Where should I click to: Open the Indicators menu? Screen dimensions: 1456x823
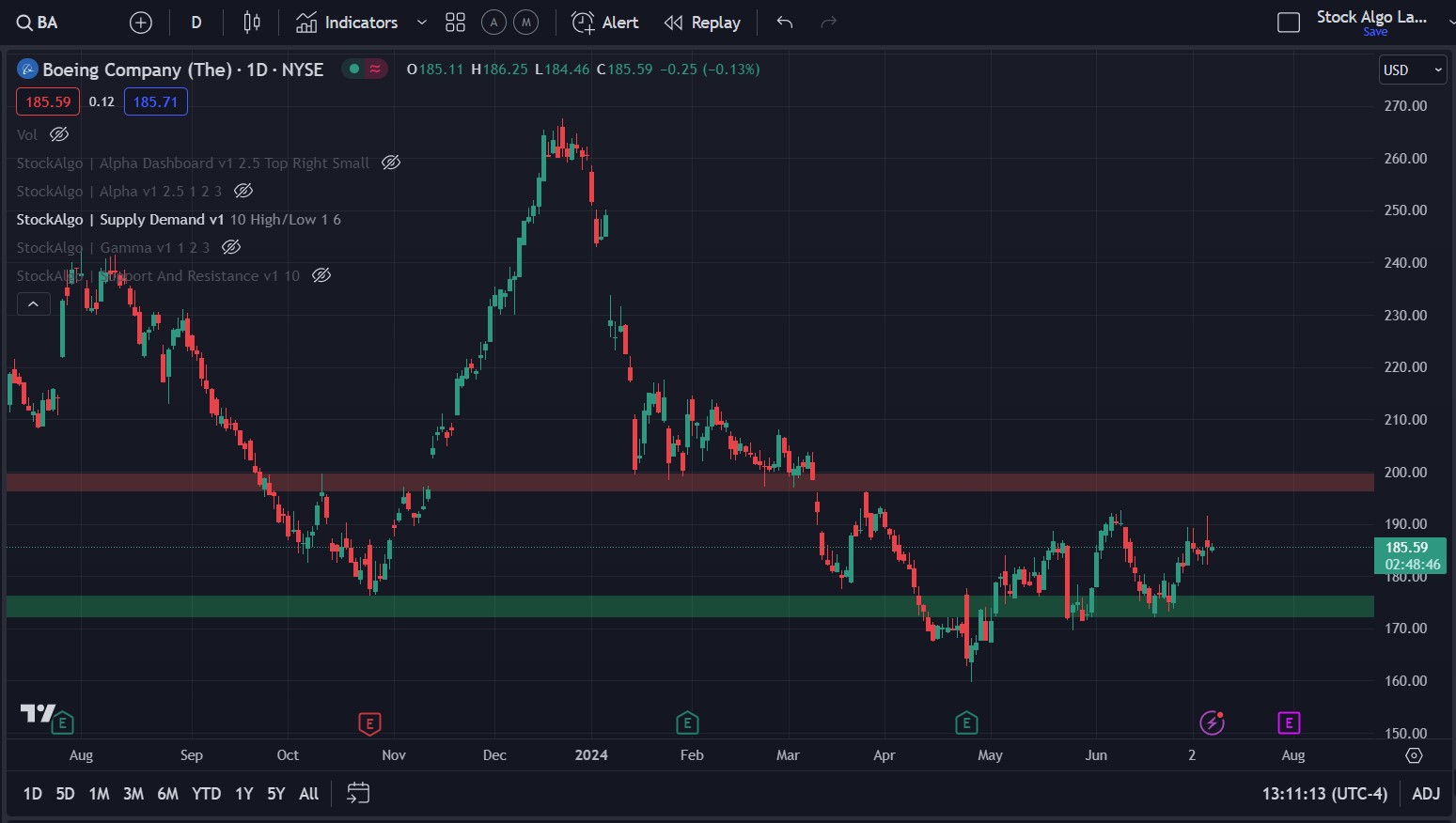coord(347,23)
